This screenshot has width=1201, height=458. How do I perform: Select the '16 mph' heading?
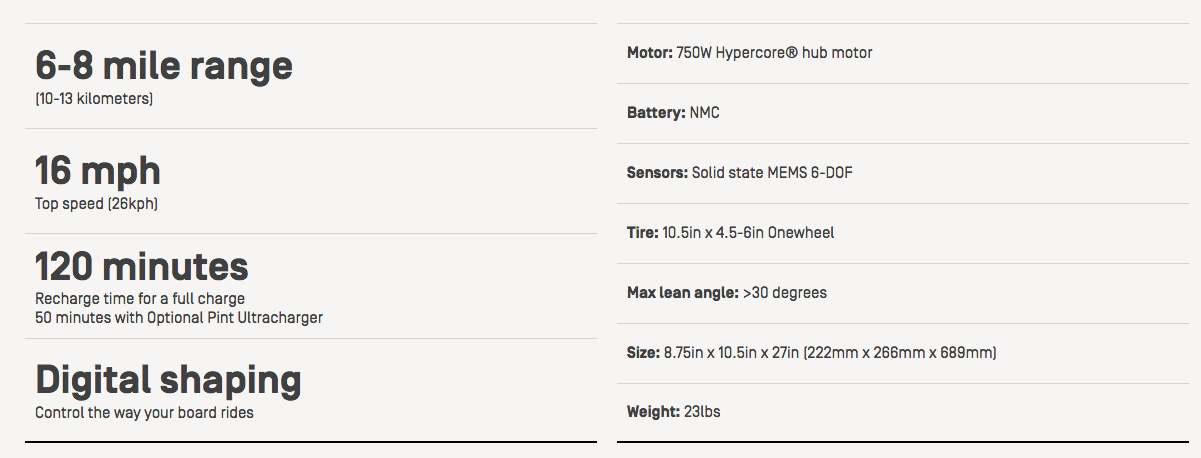tap(98, 171)
